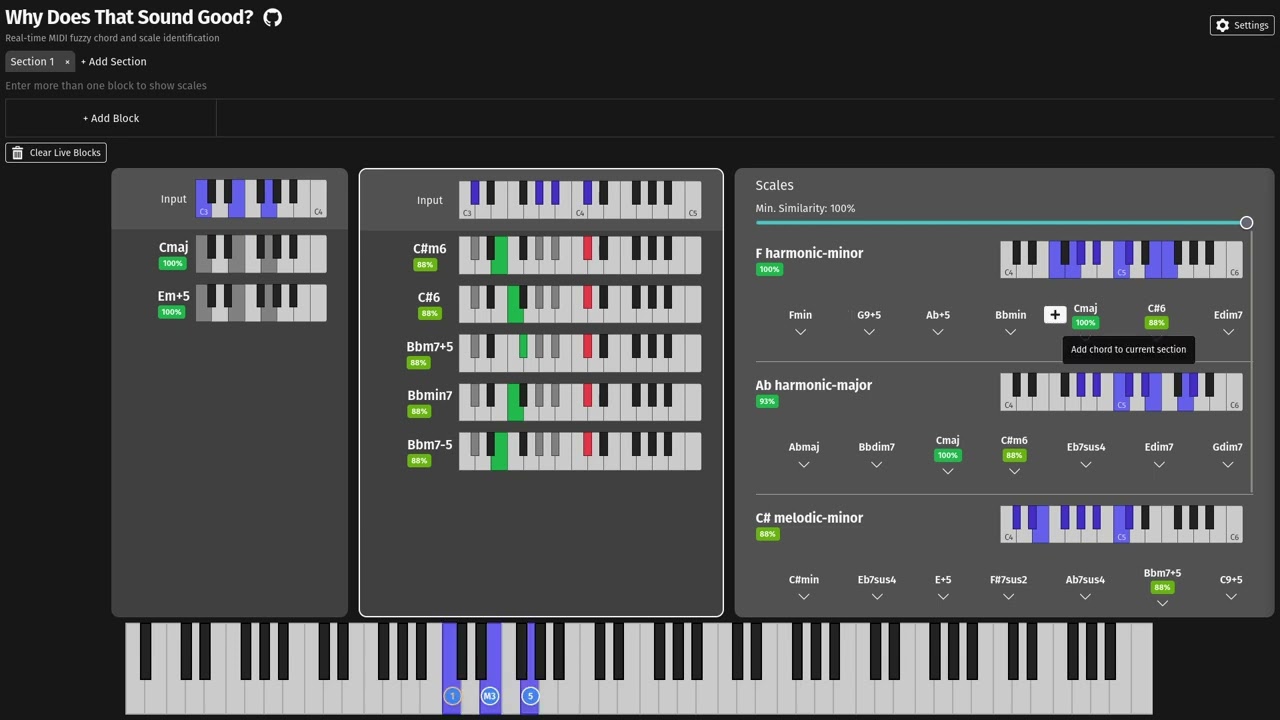Expand the Bbdim7 chord chevron
1280x720 pixels.
coord(876,464)
